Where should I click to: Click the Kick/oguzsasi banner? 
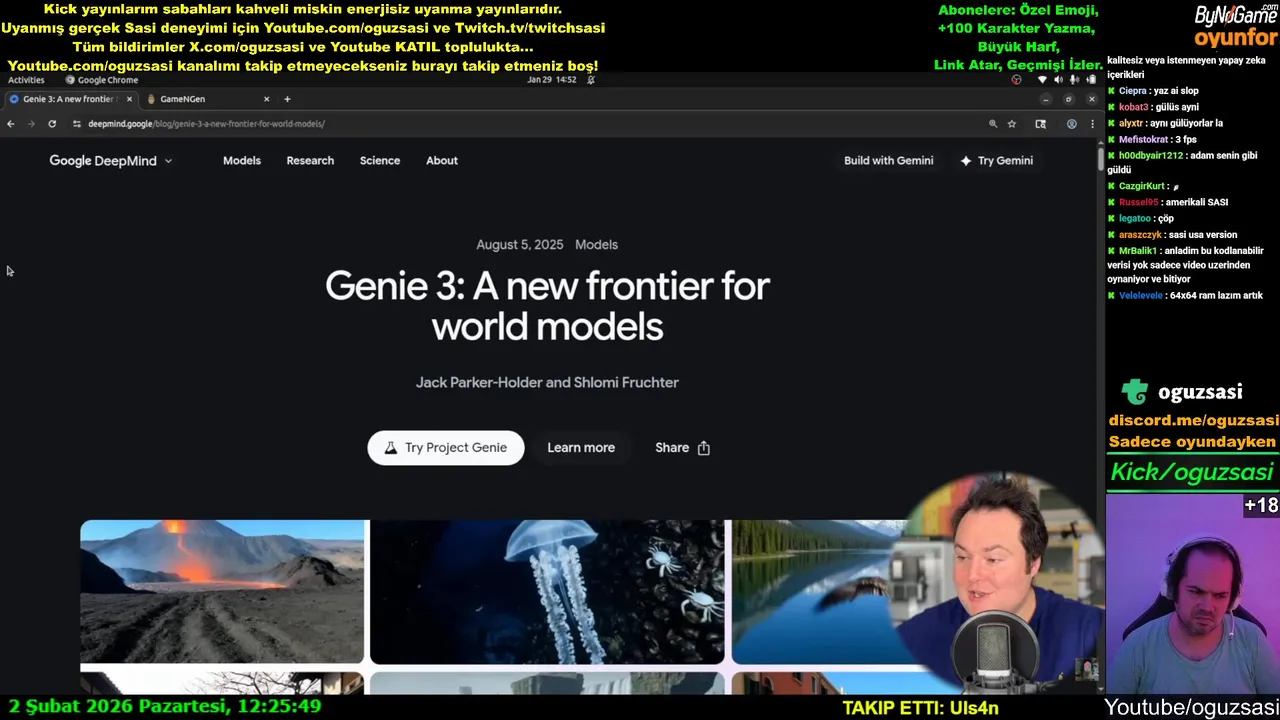pos(1192,472)
